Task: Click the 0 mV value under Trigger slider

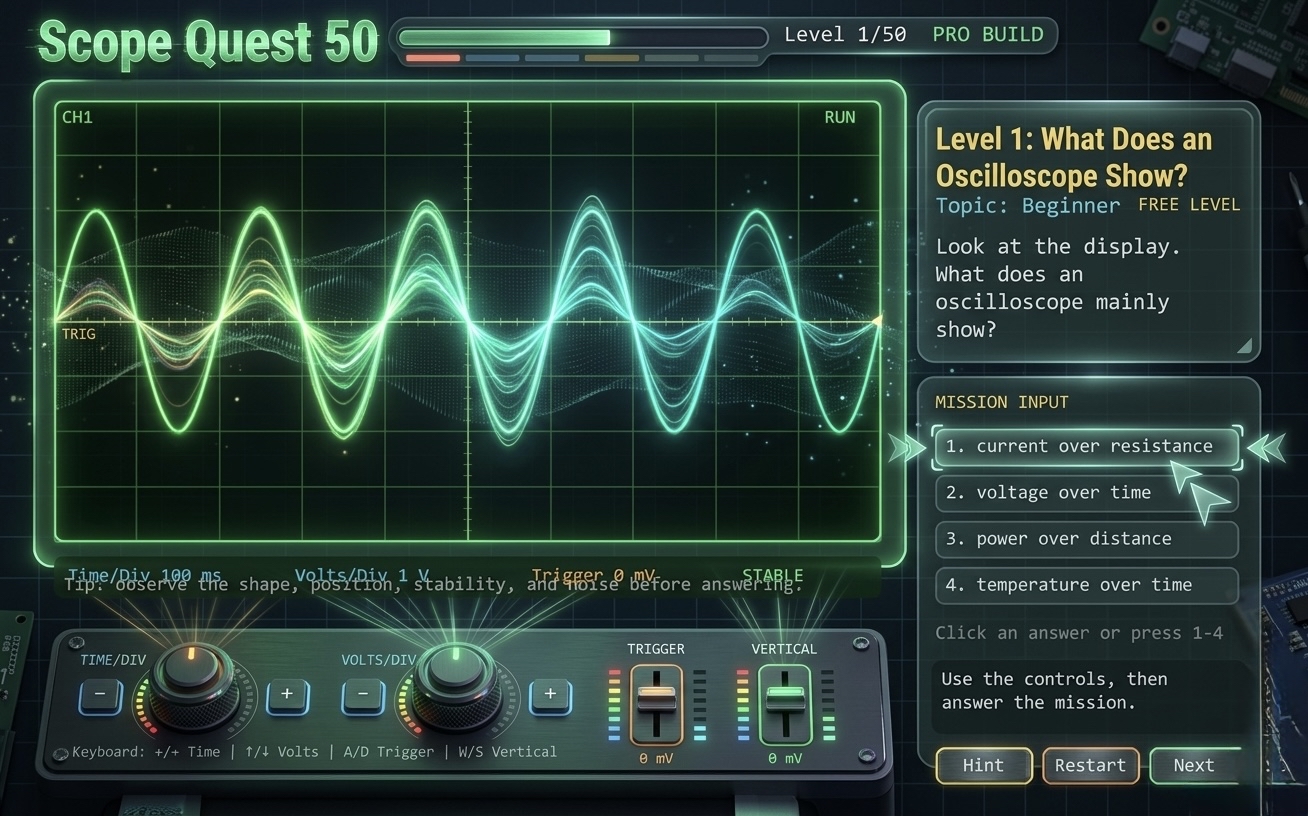Action: click(657, 759)
